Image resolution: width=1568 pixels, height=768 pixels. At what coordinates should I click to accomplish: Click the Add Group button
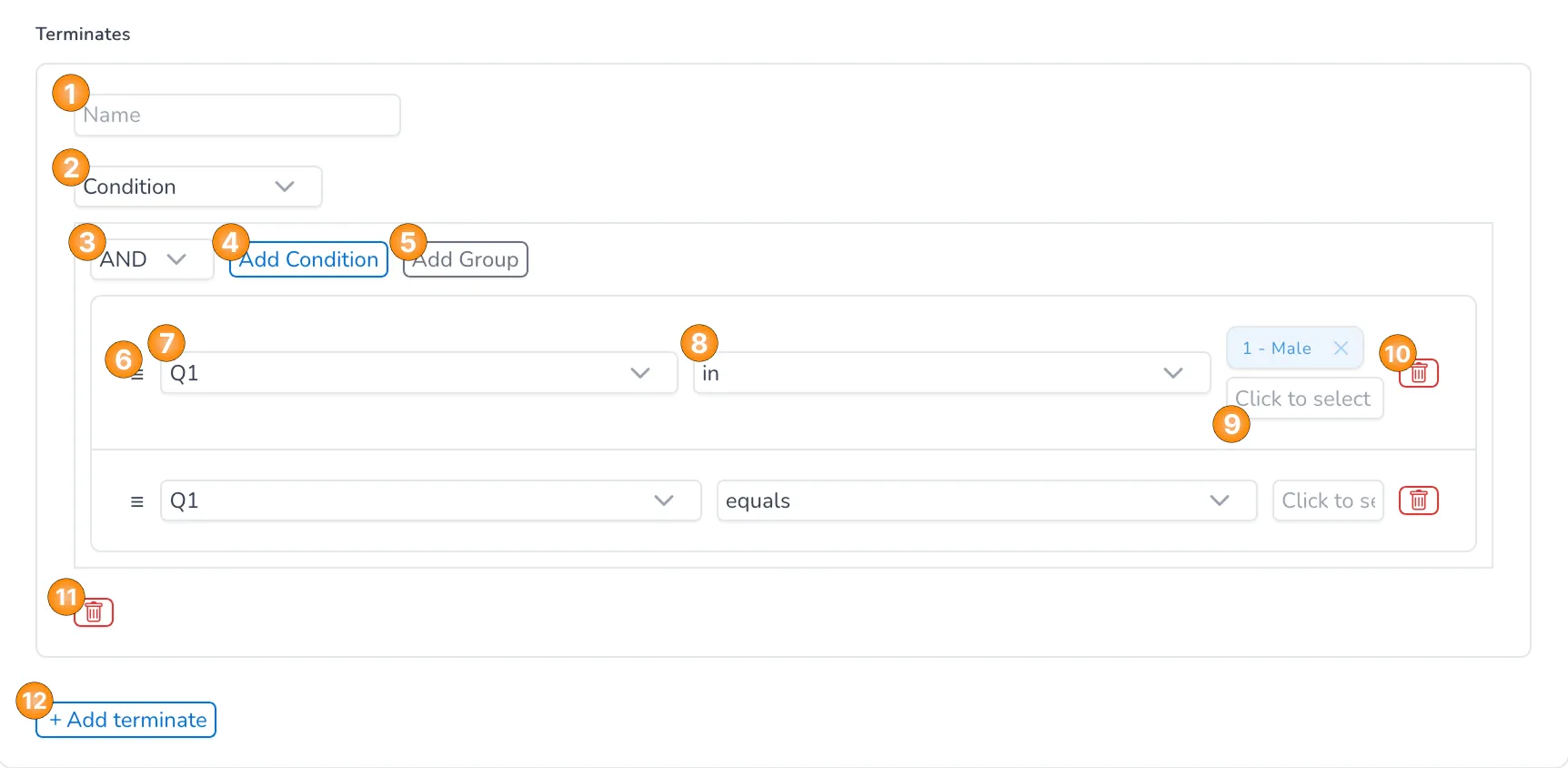(x=466, y=259)
